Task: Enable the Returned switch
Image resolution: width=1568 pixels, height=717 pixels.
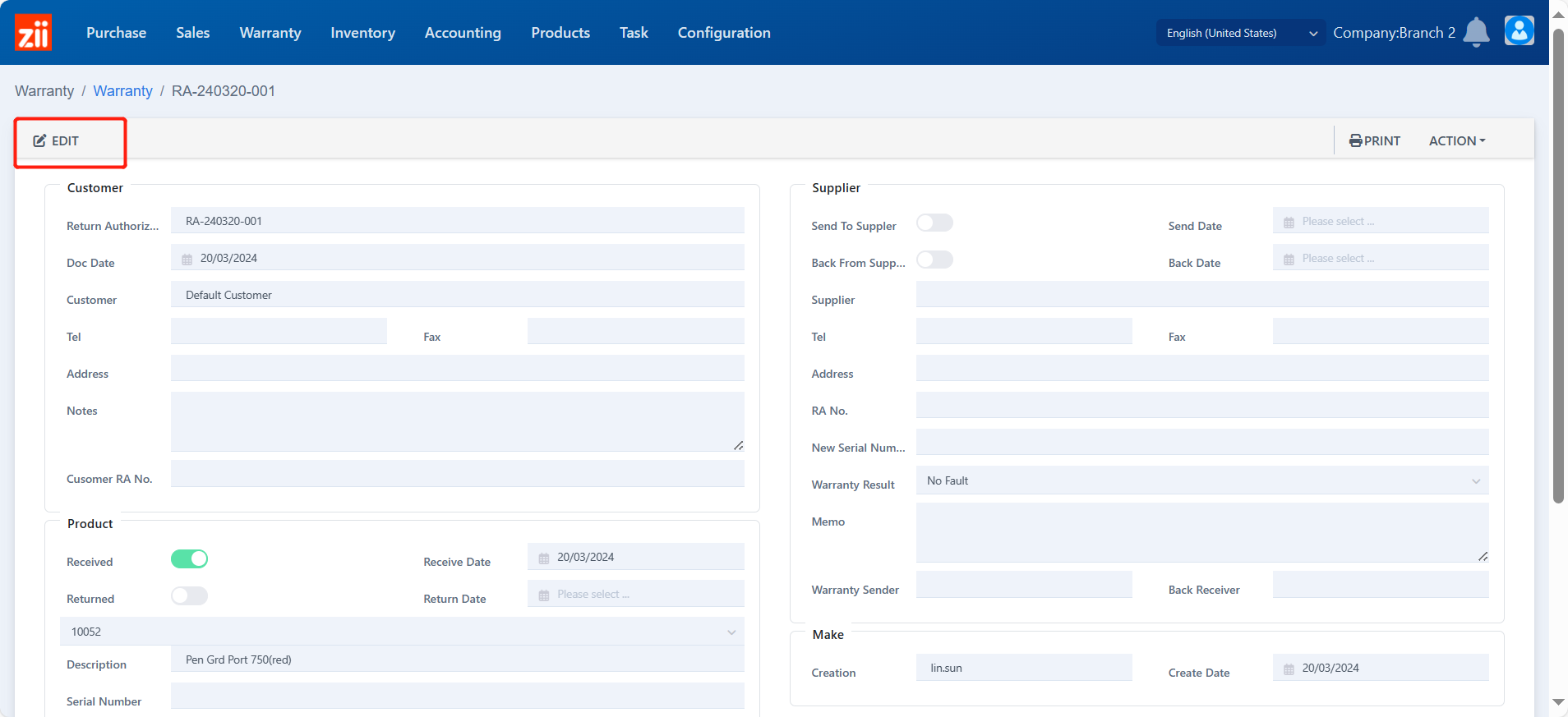Action: 189,595
